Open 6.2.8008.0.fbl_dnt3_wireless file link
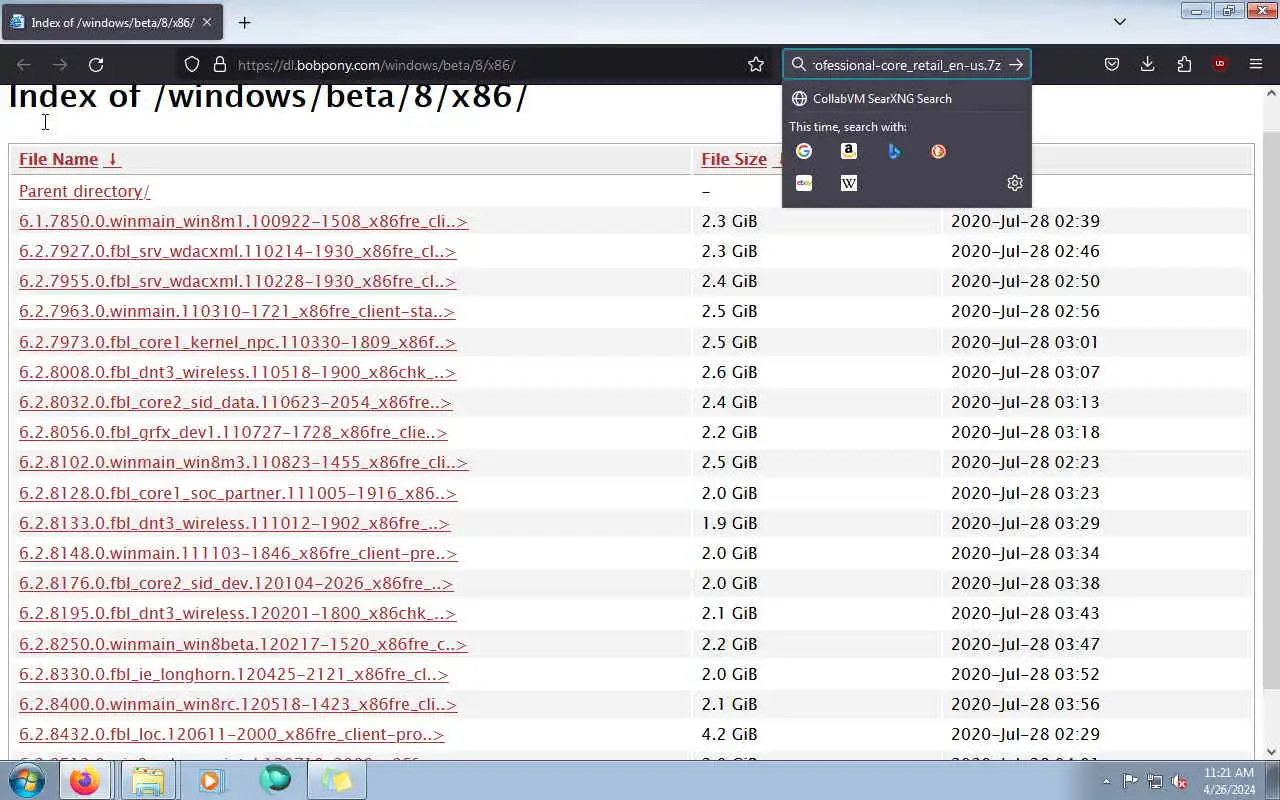 237,372
